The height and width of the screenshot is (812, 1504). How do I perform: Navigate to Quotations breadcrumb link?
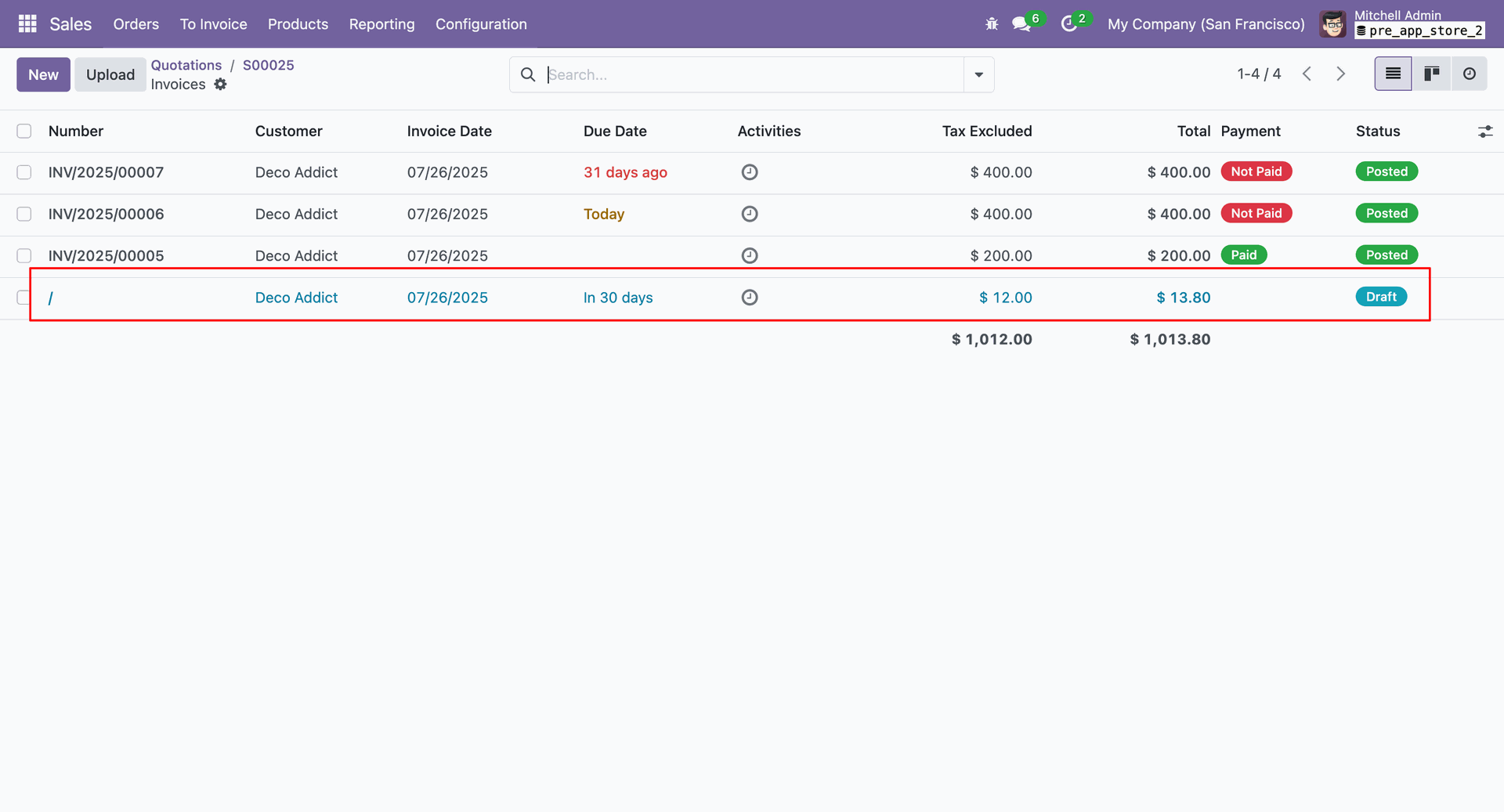[186, 65]
